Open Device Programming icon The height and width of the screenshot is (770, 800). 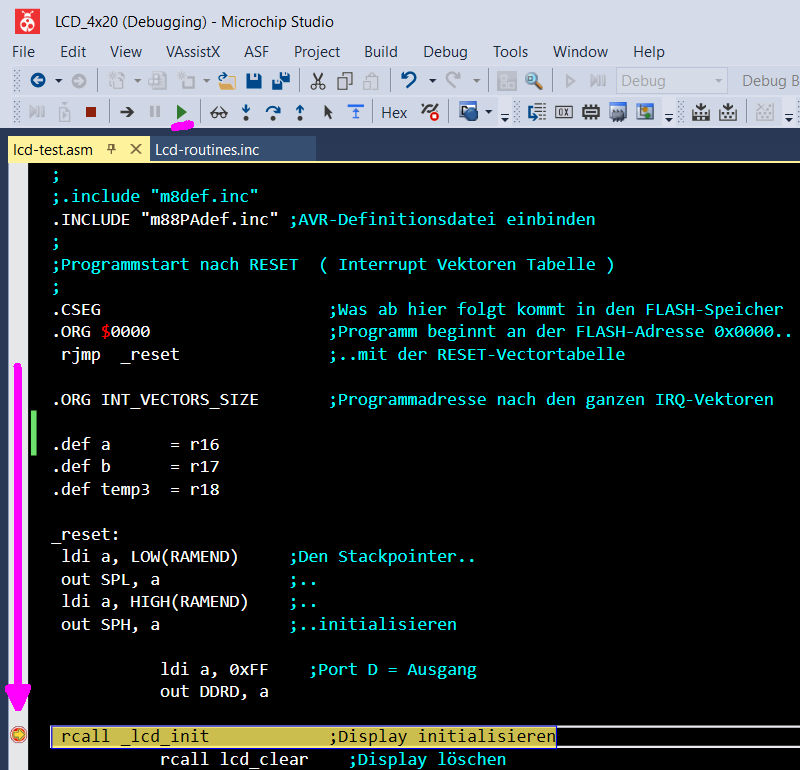pyautogui.click(x=701, y=112)
